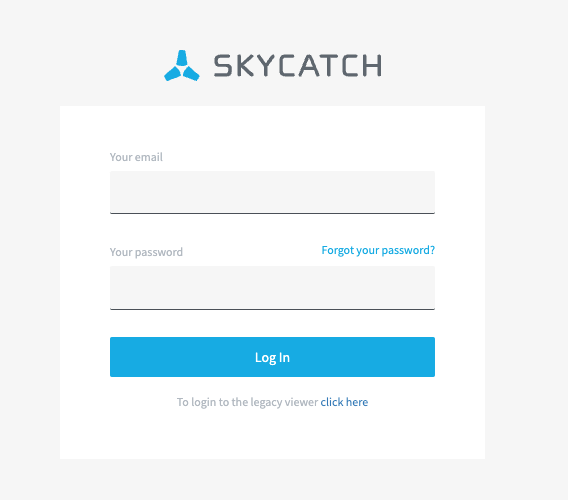Click the SKYCATCH wordmark text
568x500 pixels.
(298, 66)
